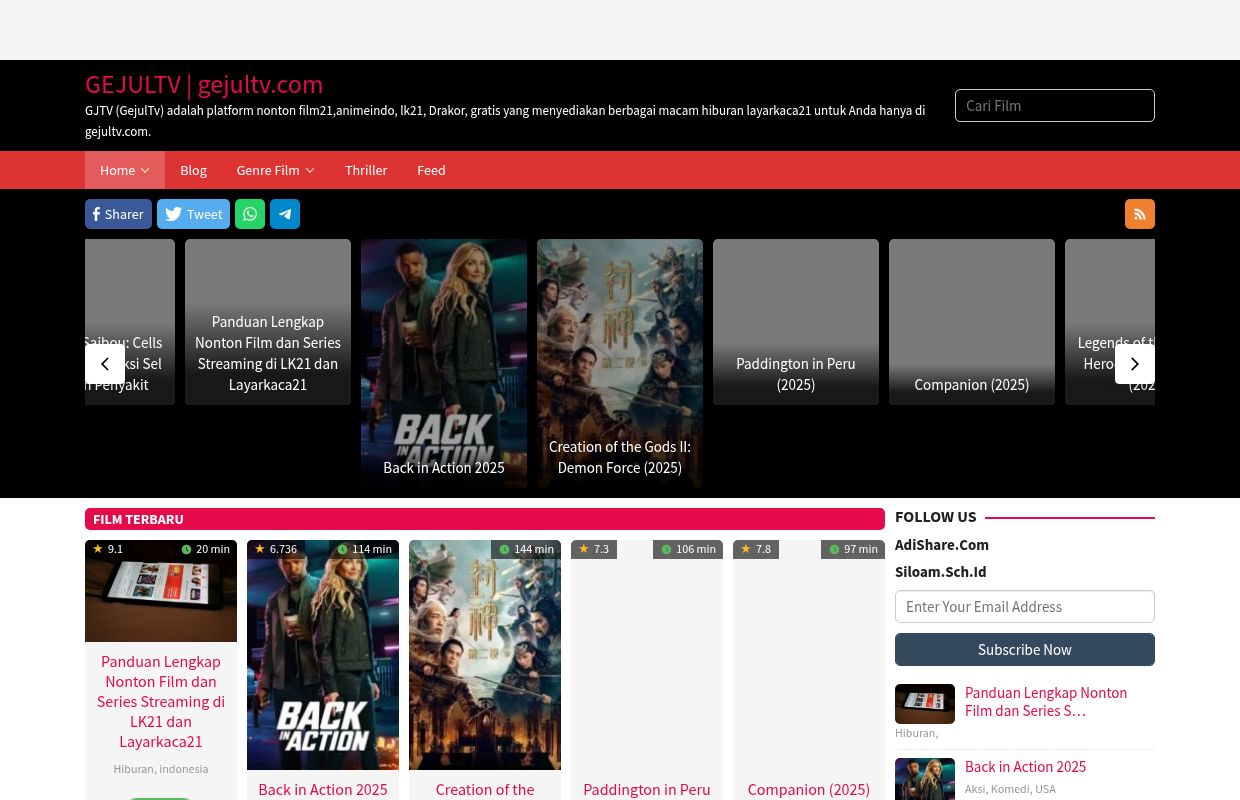Click the 7.3 star rating badge
The width and height of the screenshot is (1240, 800).
[x=594, y=549]
